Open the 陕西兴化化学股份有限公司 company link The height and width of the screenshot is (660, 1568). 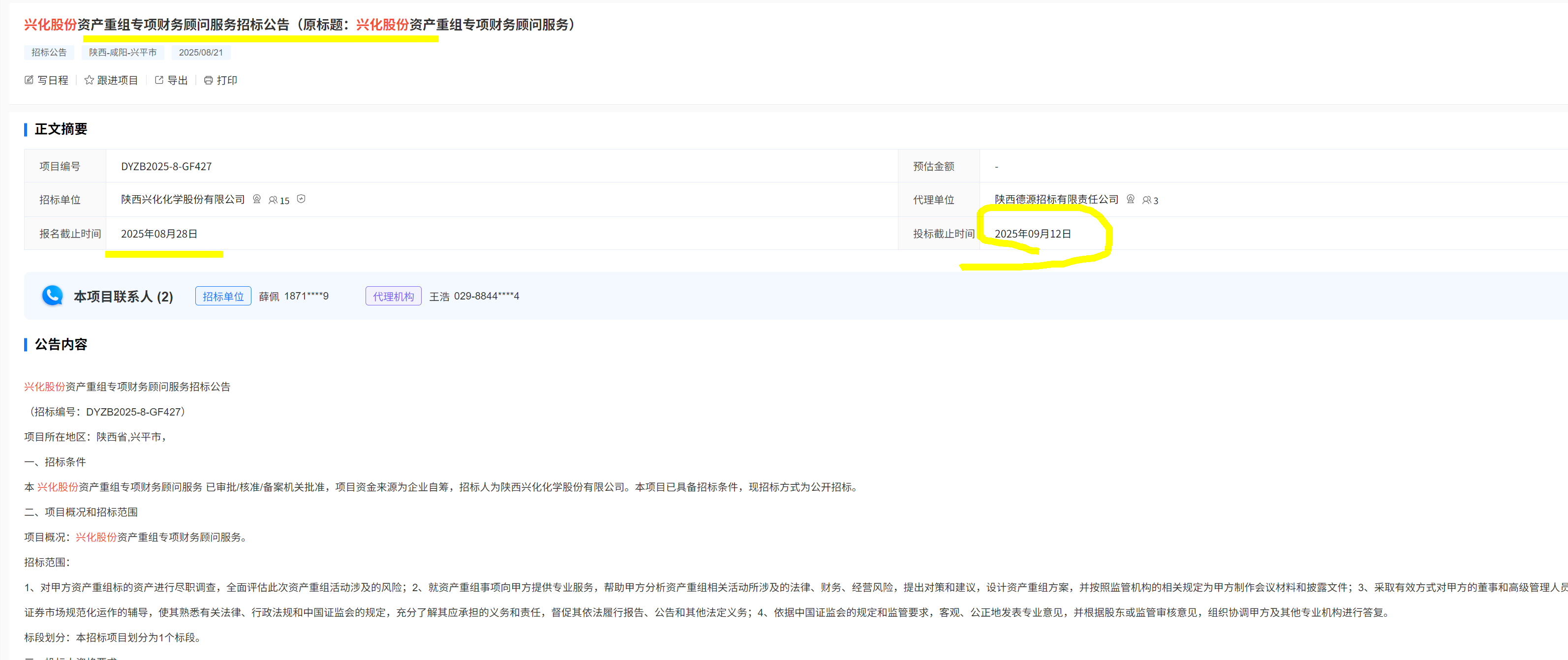(x=183, y=200)
